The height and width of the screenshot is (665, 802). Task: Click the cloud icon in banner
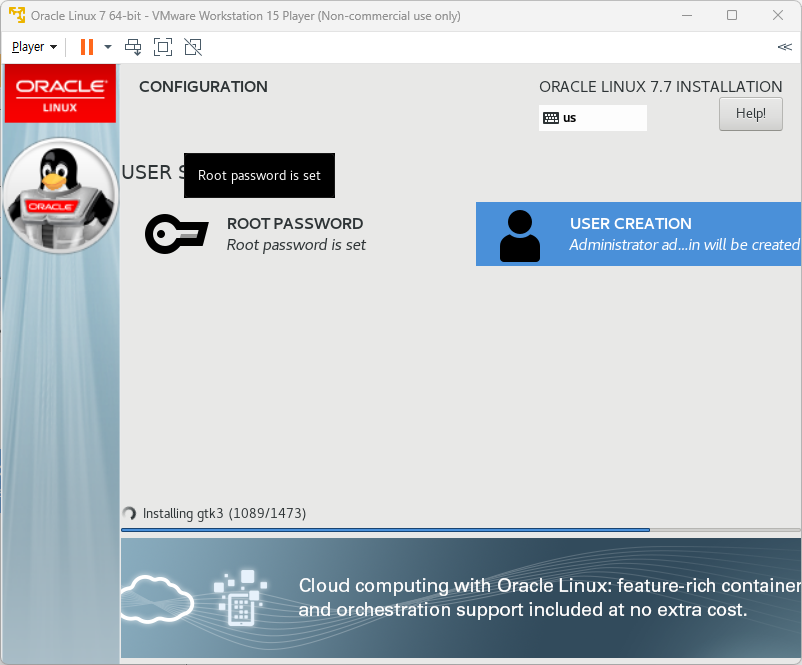coord(157,599)
